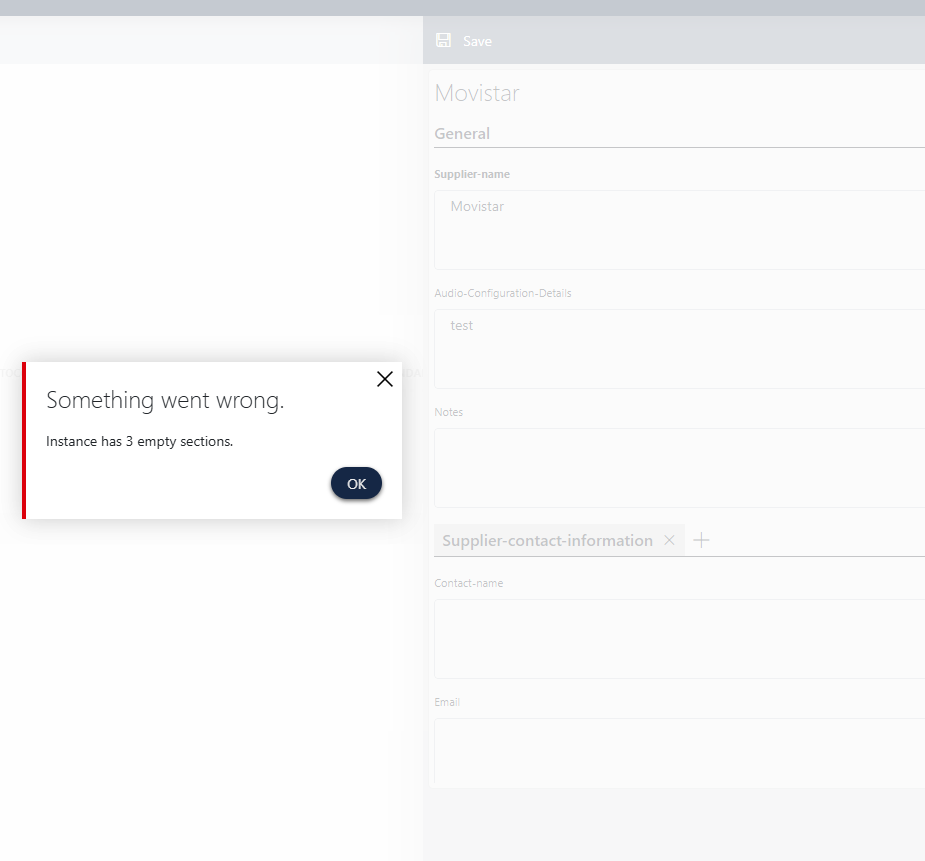Select the Supplier-contact-information tab
The width and height of the screenshot is (925, 861).
547,541
